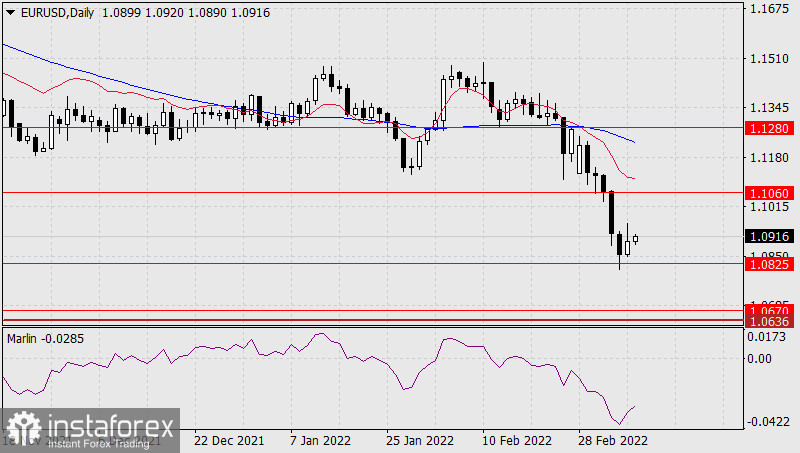The width and height of the screenshot is (800, 453).
Task: Click the 1.1675 price scale value
Action: point(769,9)
